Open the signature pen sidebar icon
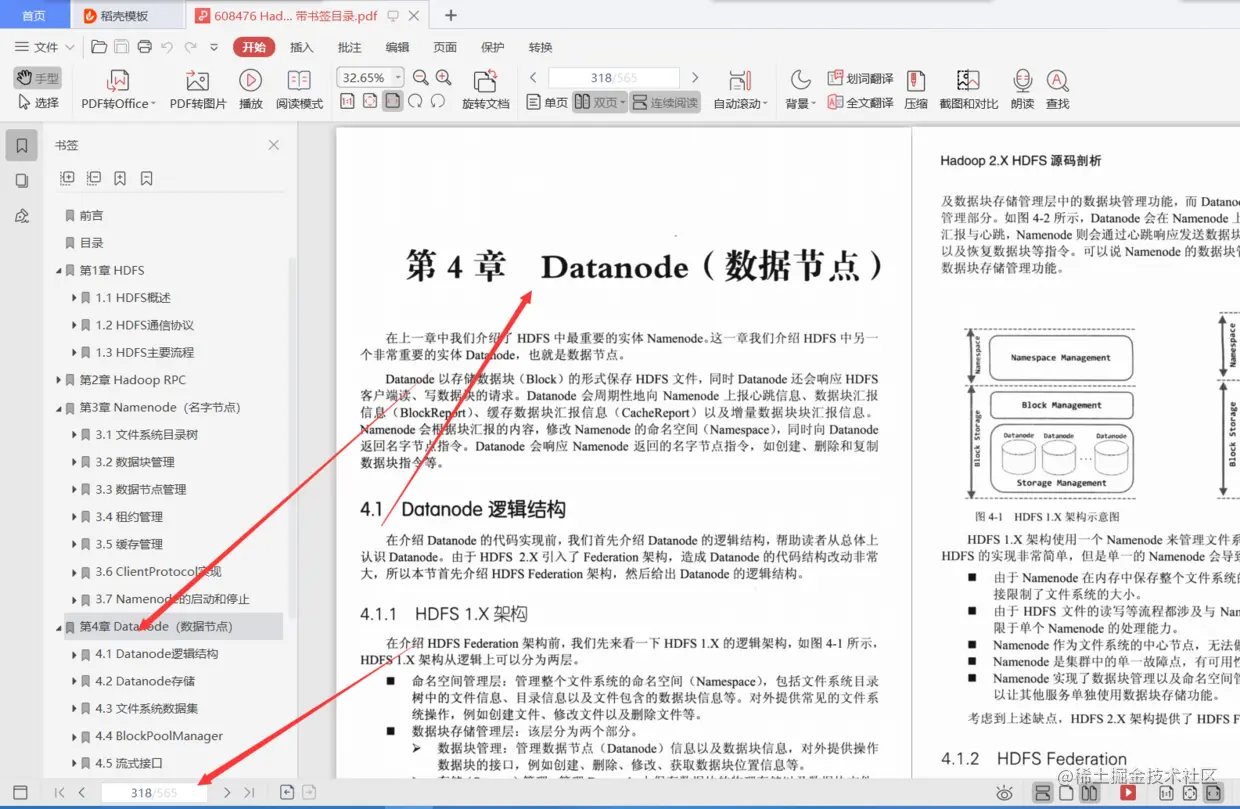The height and width of the screenshot is (809, 1240). click(22, 216)
